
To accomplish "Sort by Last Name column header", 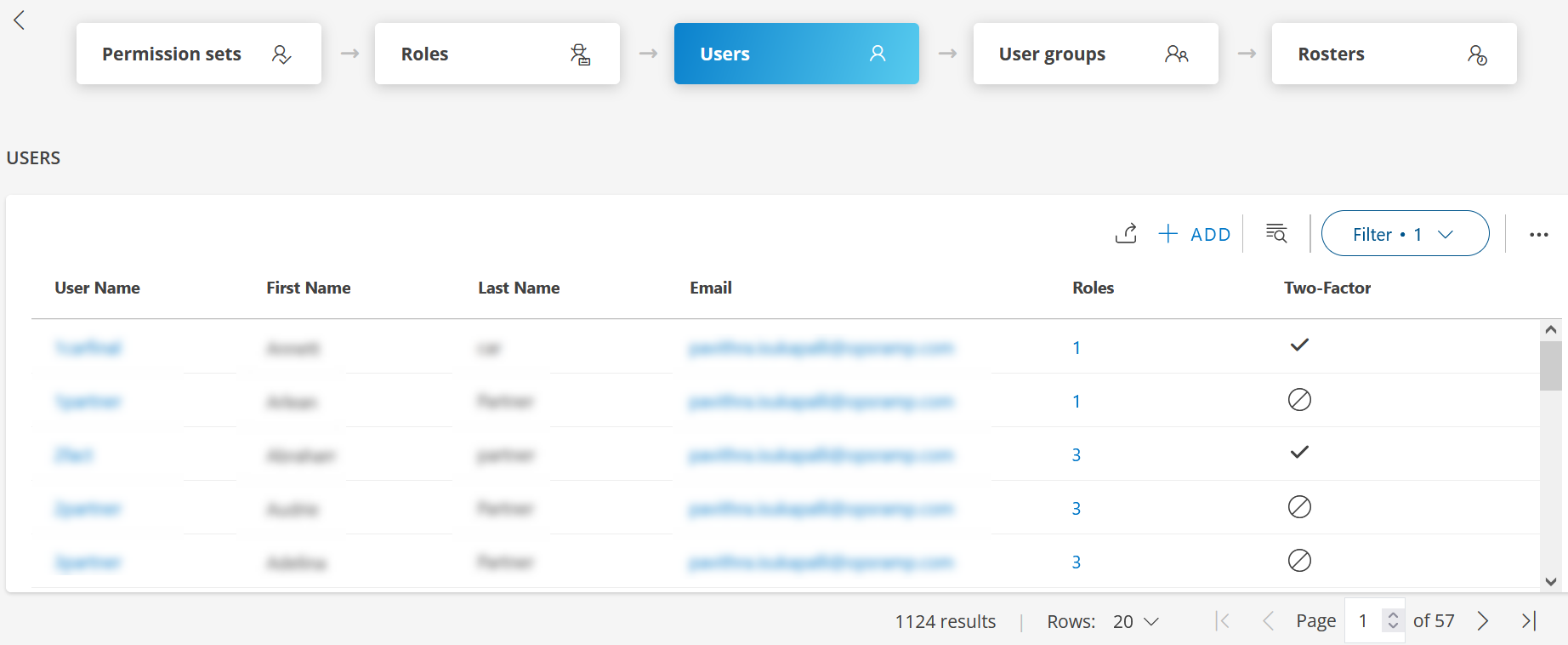I will (x=519, y=288).
